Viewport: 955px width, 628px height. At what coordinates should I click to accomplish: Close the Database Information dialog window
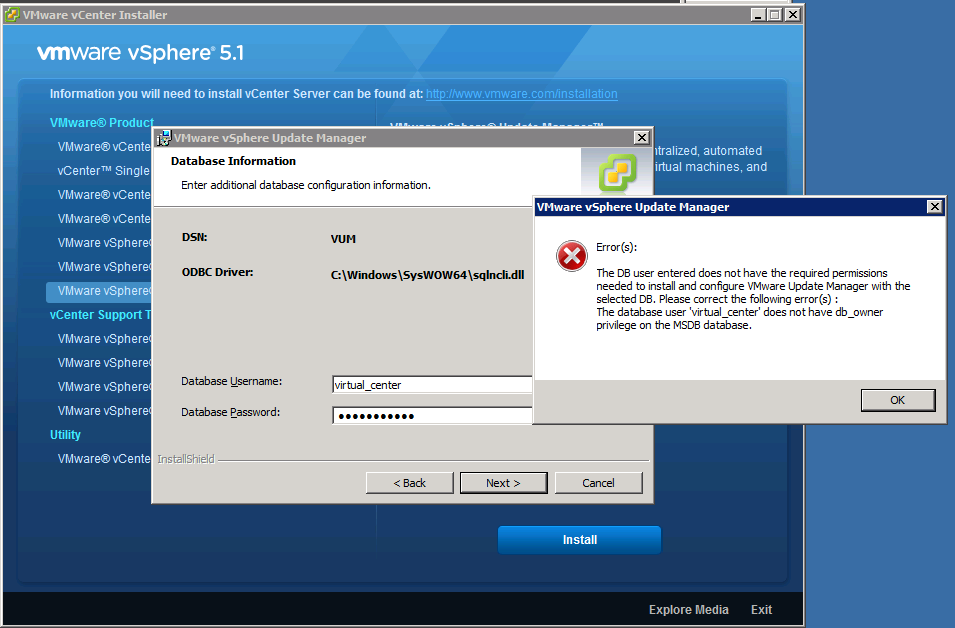[x=641, y=138]
